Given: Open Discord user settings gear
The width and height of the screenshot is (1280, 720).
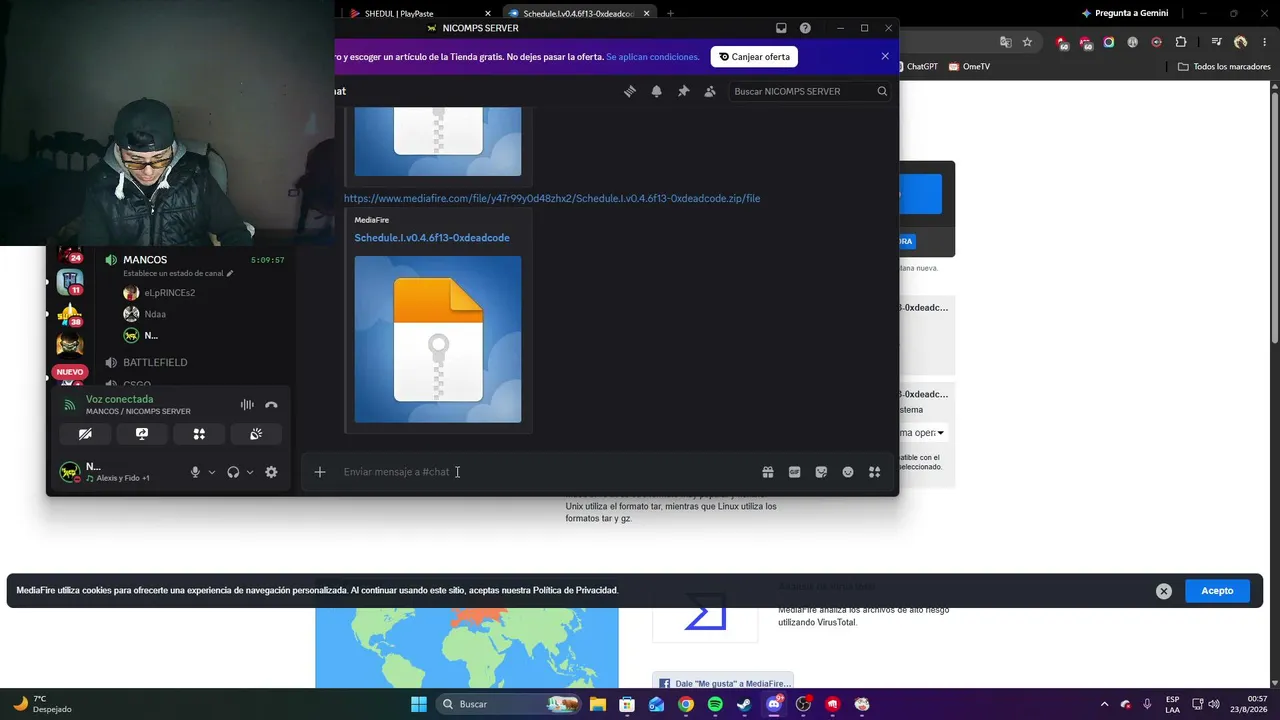Looking at the screenshot, I should pyautogui.click(x=271, y=472).
